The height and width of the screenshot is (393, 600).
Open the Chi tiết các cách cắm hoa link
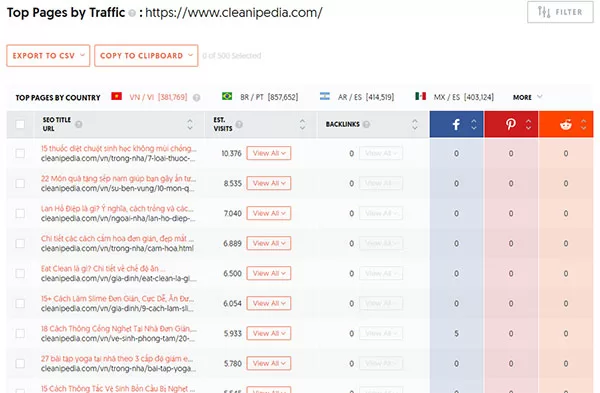pos(117,239)
